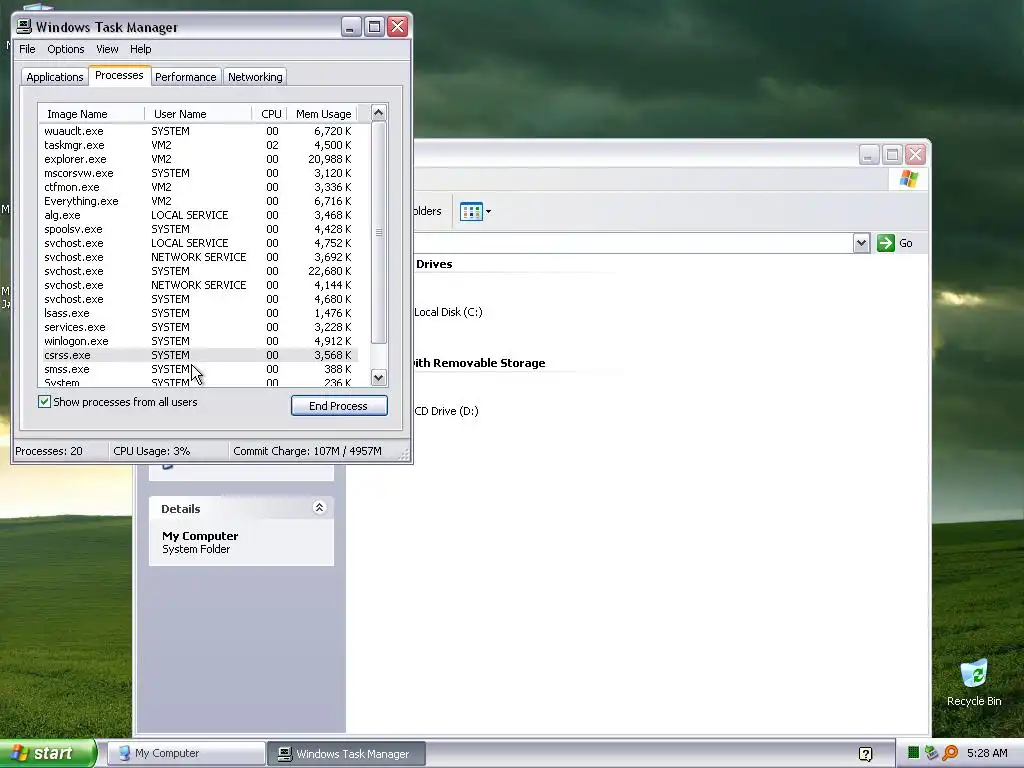Screen dimensions: 1024x768
Task: Click the process list scroll up arrow
Action: click(x=378, y=113)
